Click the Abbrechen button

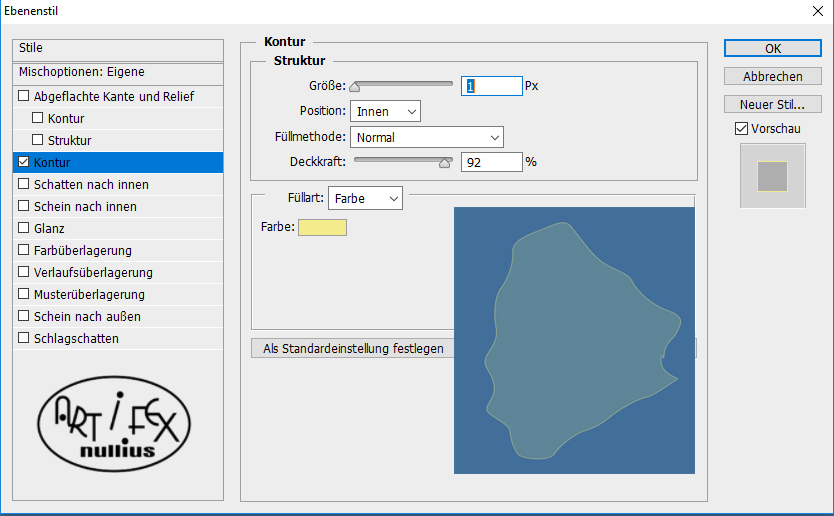point(772,77)
